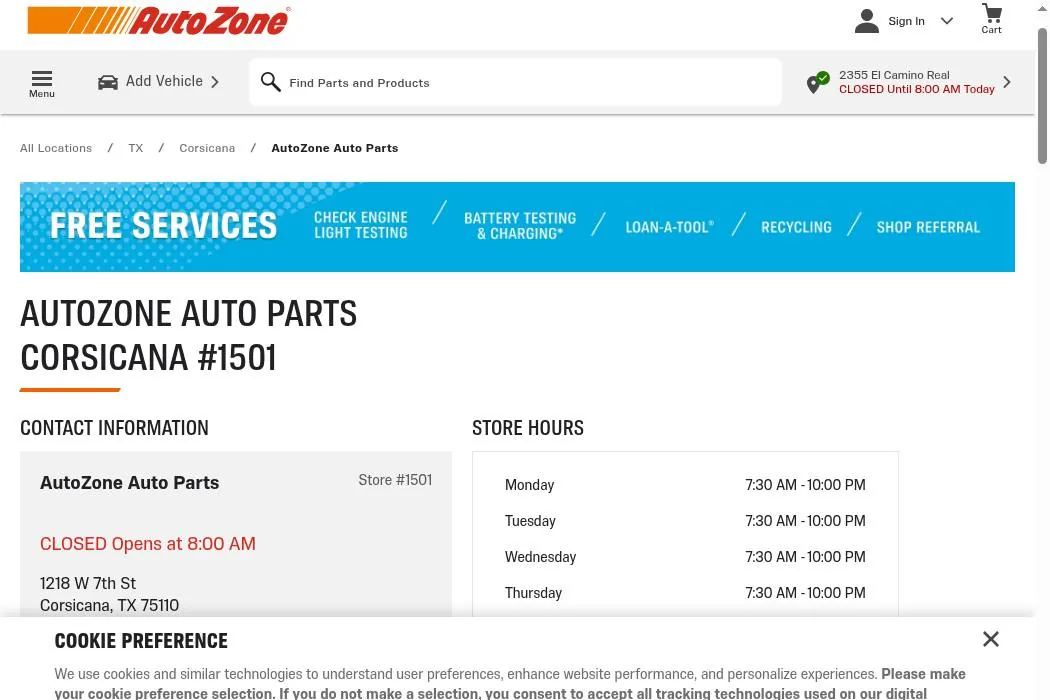
Task: Click the Store #1501 label
Action: point(395,480)
